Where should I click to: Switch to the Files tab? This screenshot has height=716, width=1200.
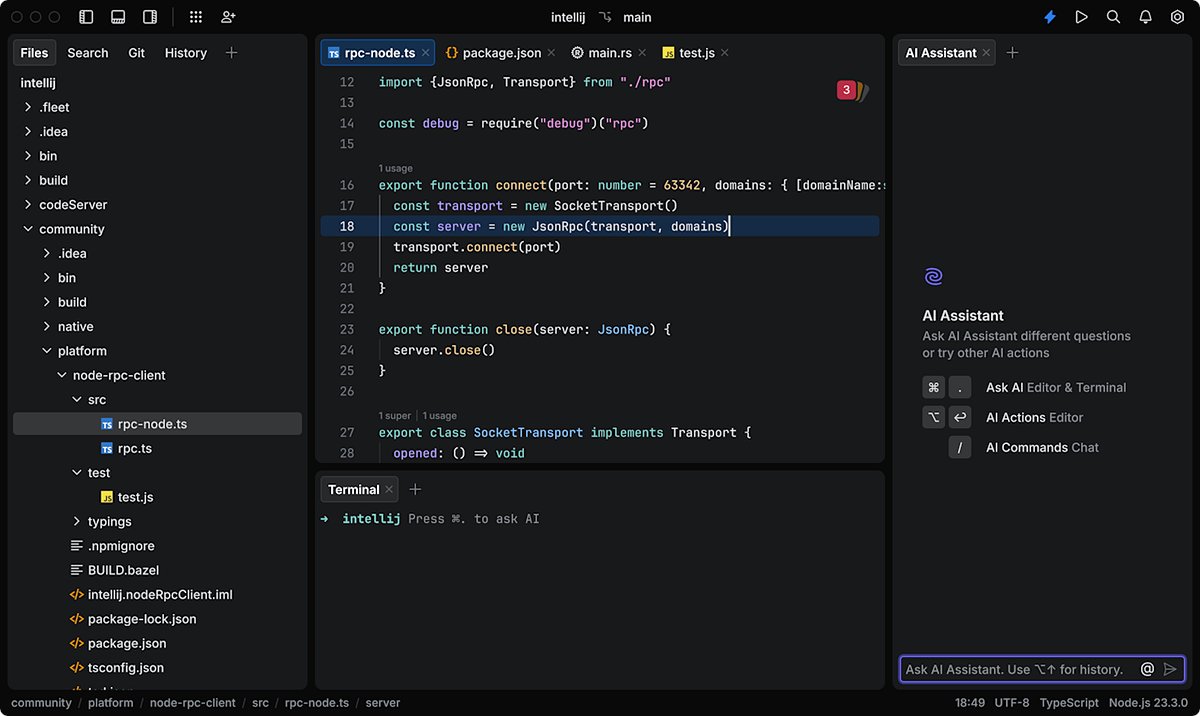pos(34,53)
